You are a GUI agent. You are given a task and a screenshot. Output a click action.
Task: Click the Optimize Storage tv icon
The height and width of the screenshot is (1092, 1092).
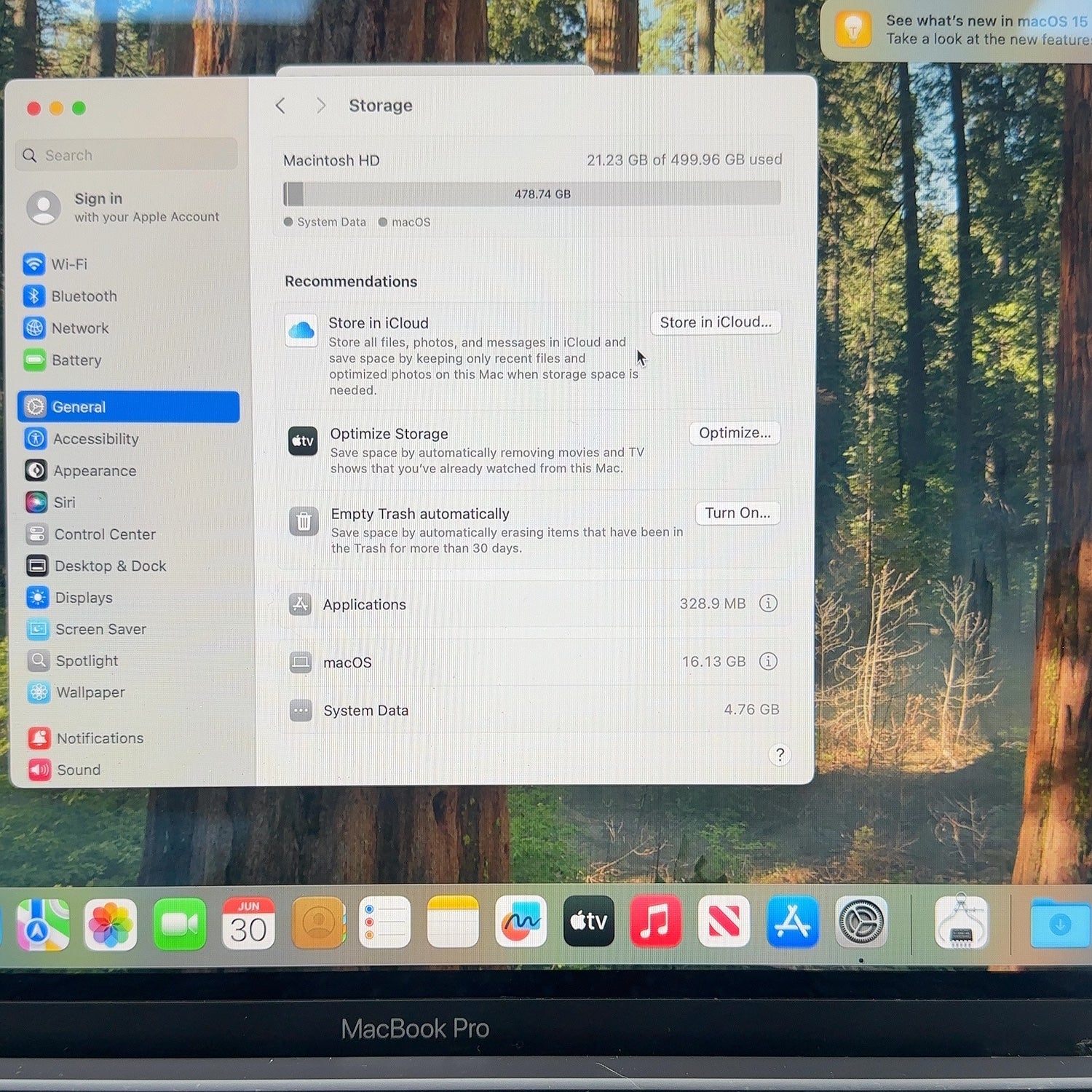click(x=302, y=441)
